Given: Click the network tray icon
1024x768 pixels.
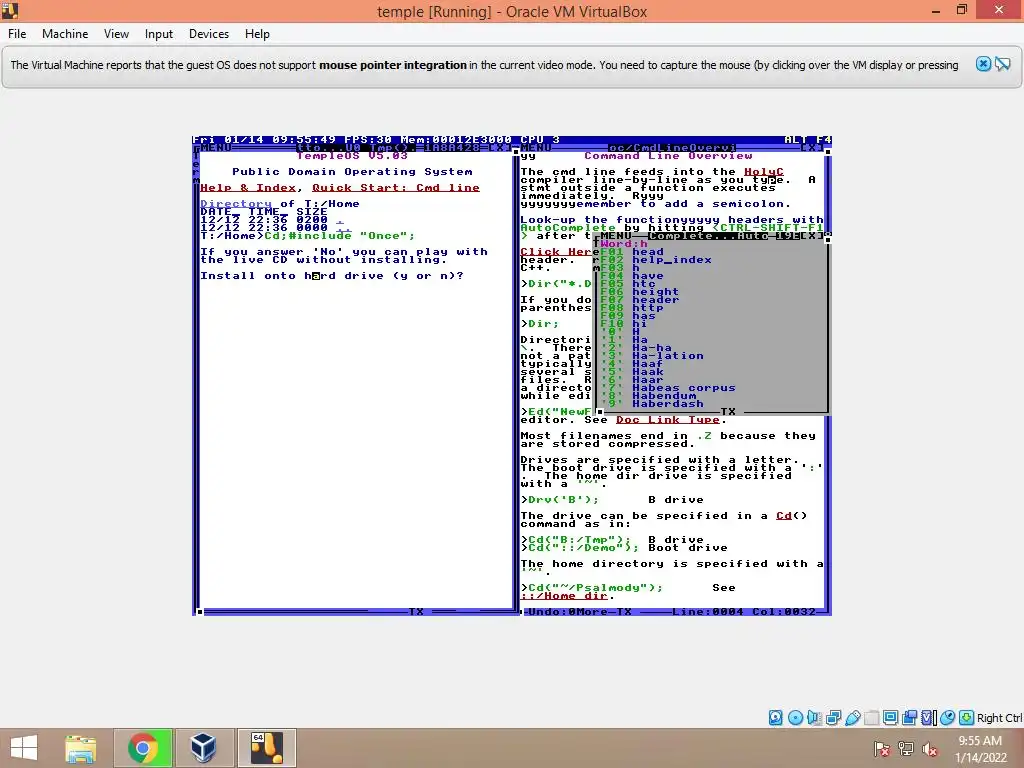Looking at the screenshot, I should point(906,748).
